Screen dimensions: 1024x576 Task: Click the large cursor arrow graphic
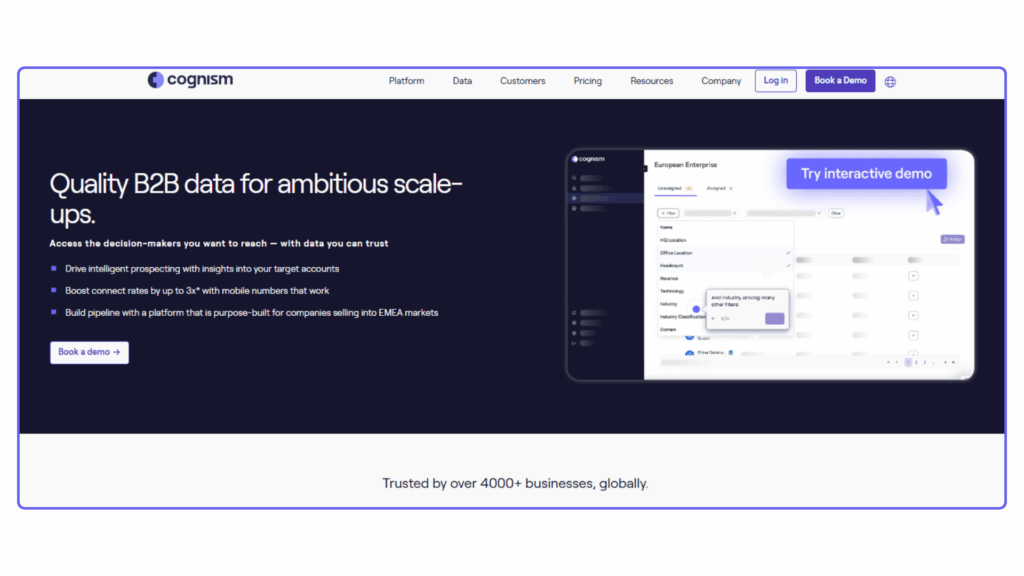[x=933, y=203]
